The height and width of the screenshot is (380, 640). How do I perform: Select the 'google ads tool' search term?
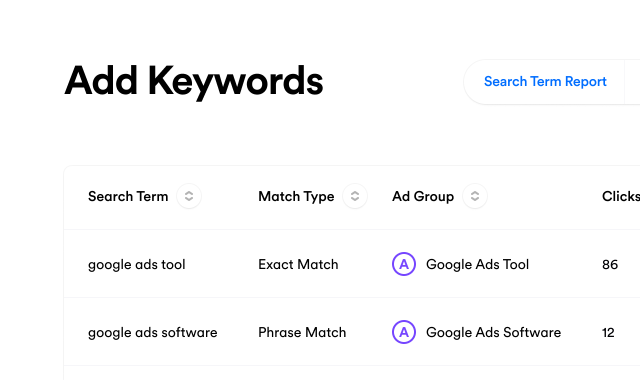(x=137, y=264)
